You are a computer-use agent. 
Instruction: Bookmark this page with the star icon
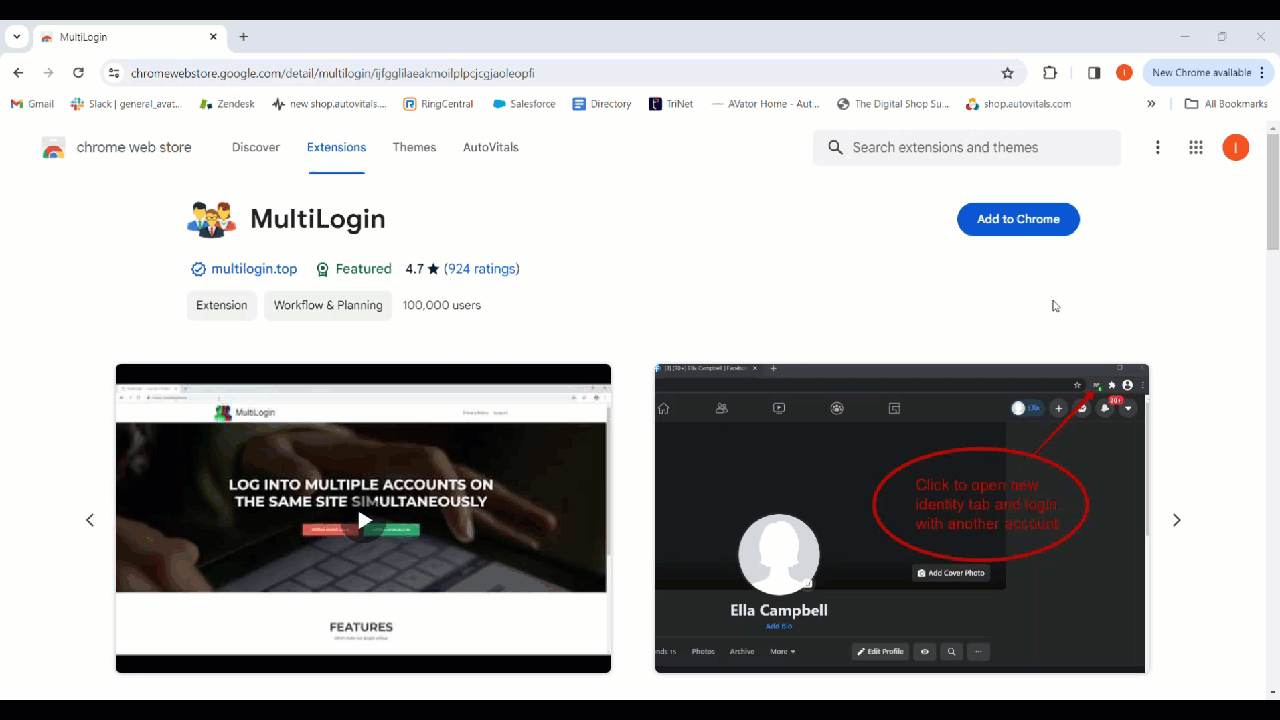point(1008,73)
